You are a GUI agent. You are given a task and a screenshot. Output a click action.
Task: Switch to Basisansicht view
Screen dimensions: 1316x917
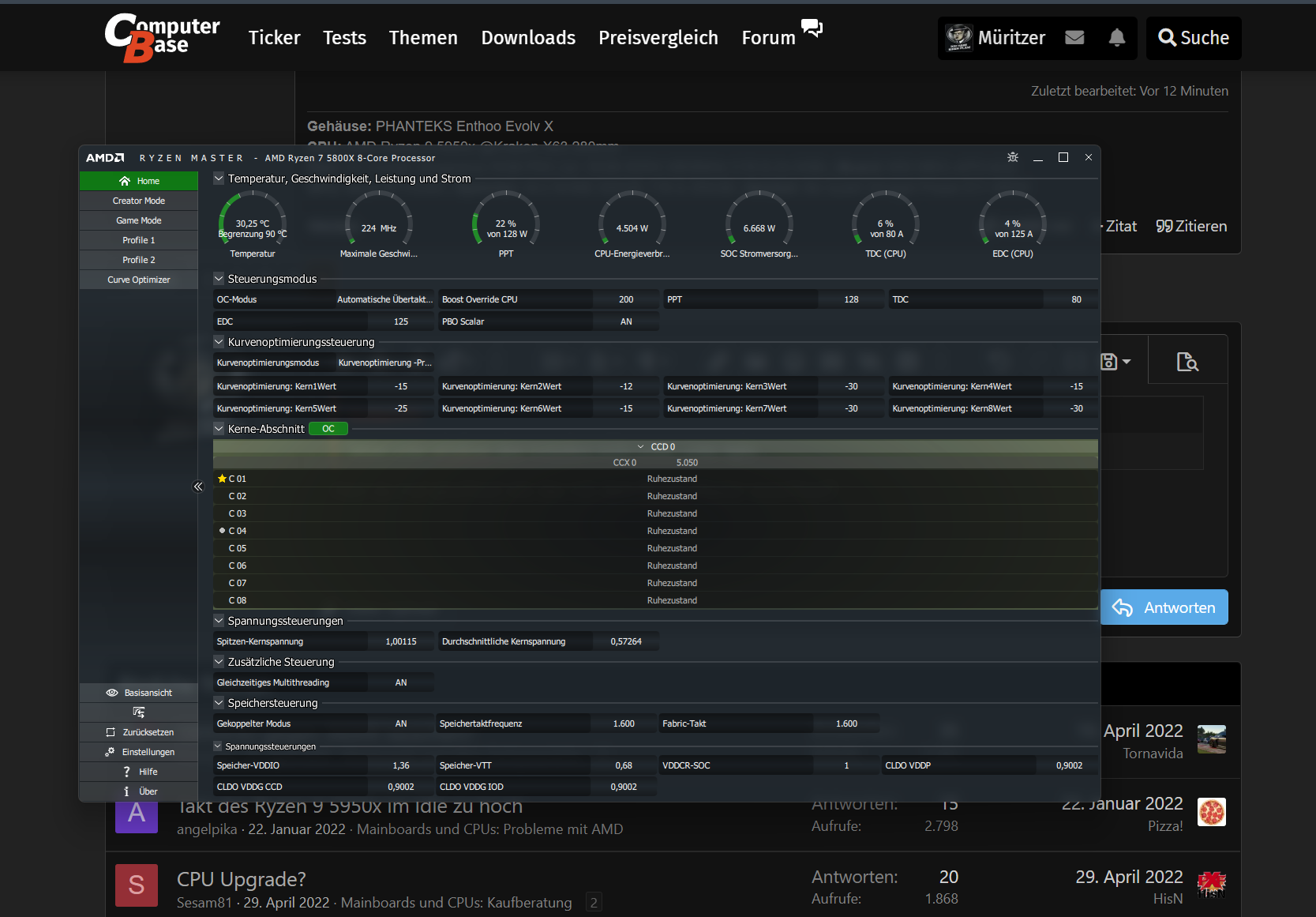[x=139, y=693]
